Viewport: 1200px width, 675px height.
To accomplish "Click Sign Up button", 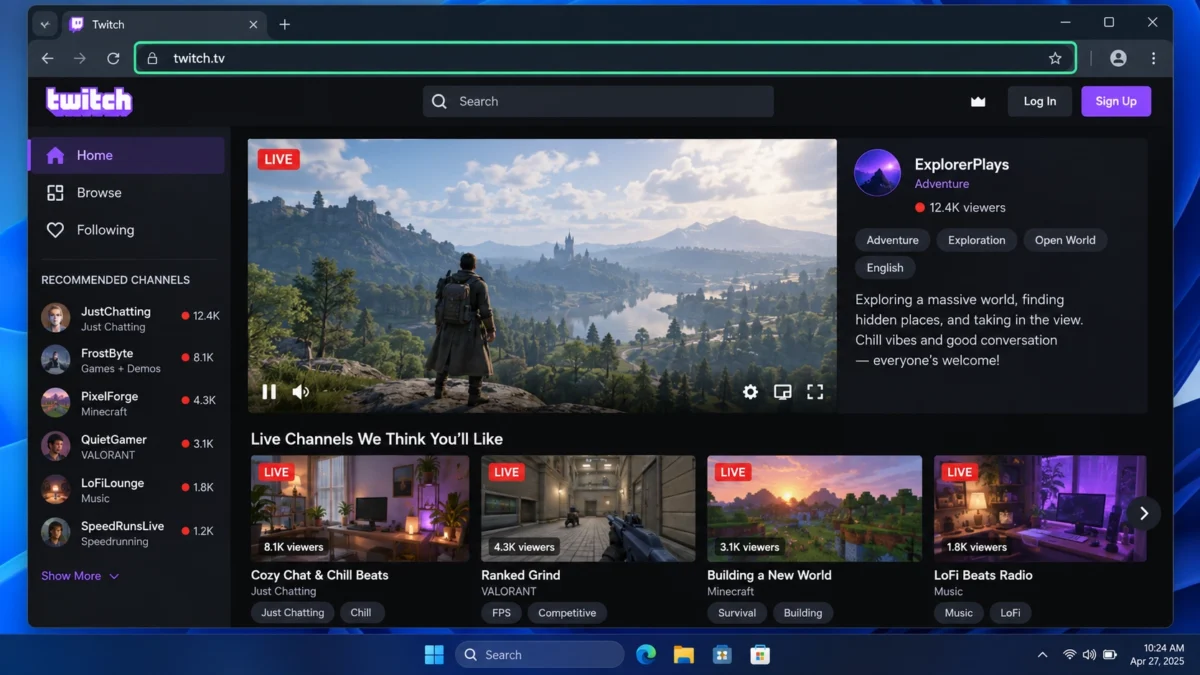I will point(1116,101).
